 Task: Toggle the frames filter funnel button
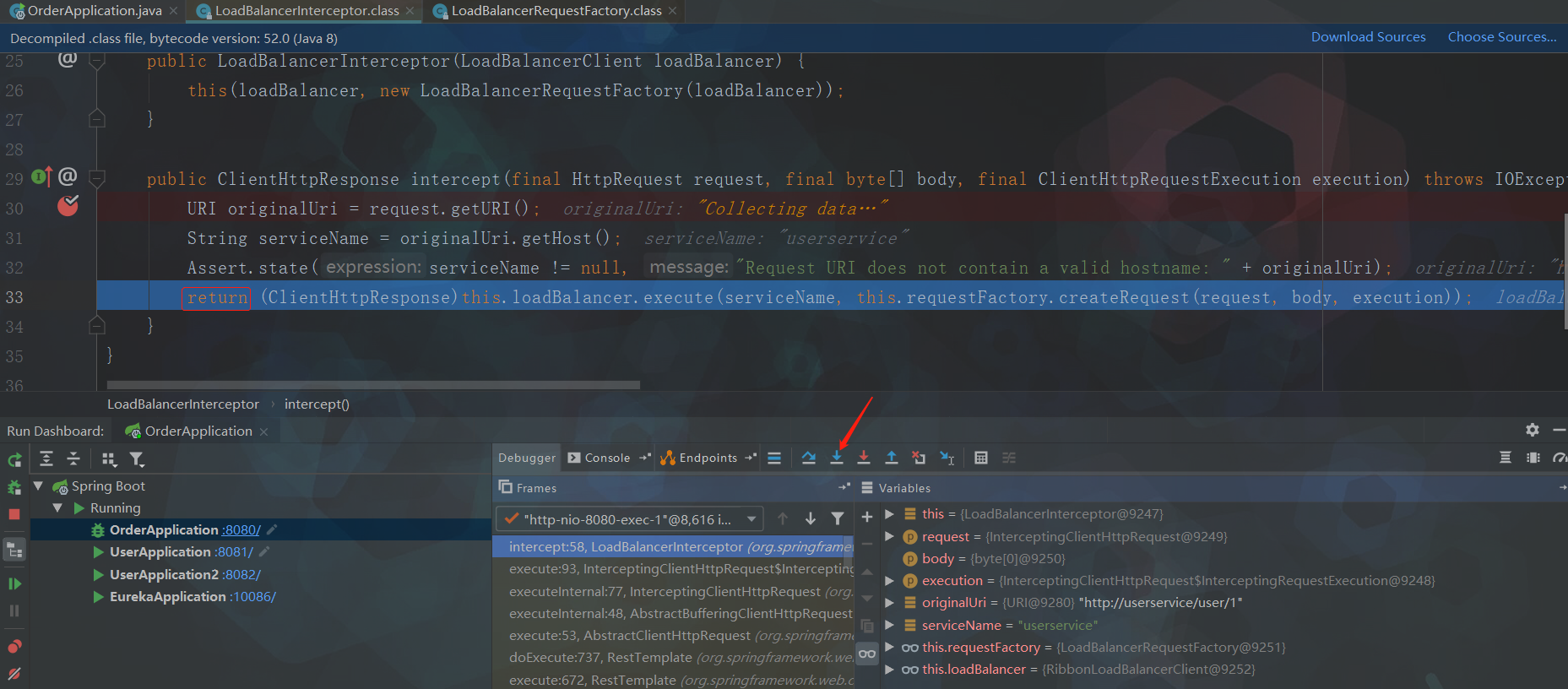(838, 518)
